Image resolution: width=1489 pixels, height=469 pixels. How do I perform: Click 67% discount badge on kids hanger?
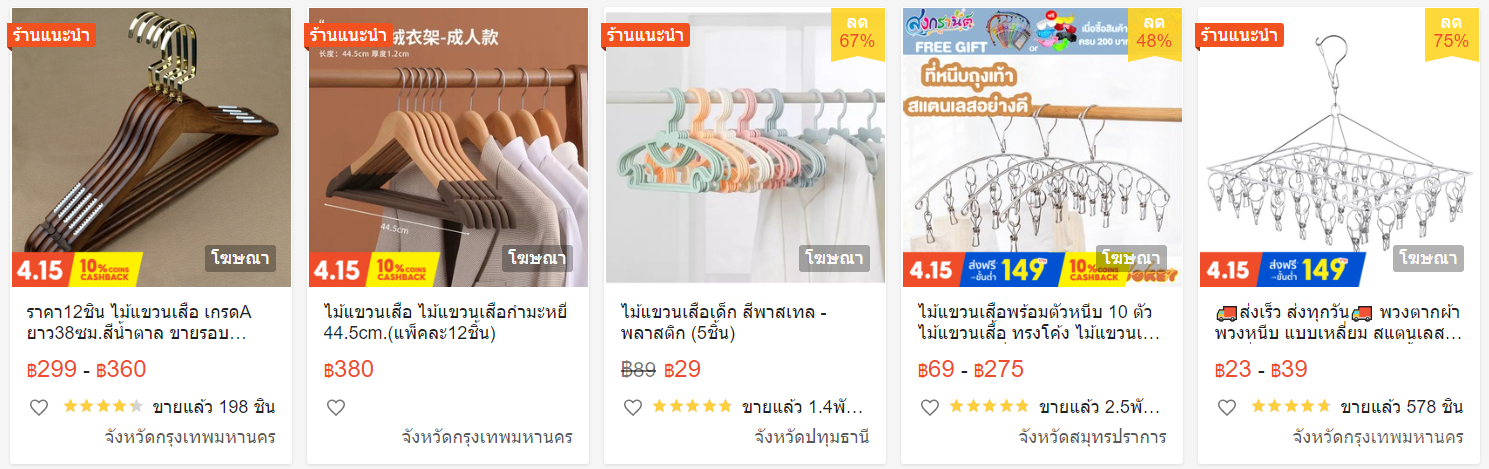857,32
